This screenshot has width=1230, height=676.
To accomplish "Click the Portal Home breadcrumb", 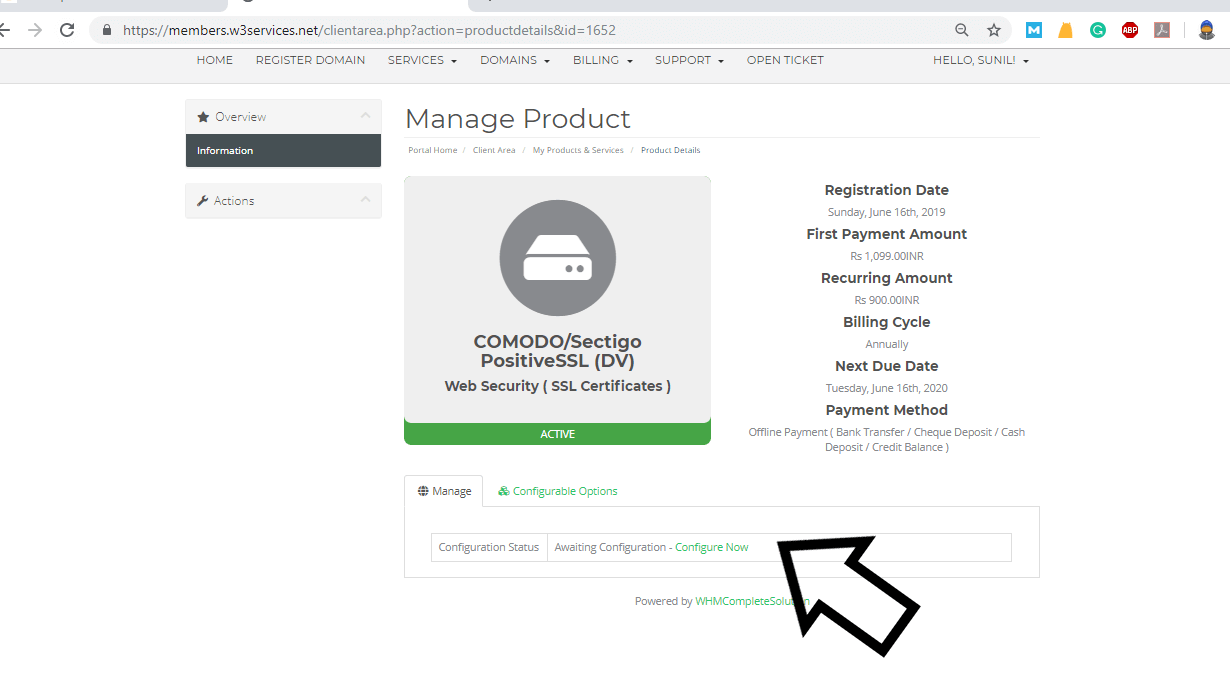I will [433, 150].
